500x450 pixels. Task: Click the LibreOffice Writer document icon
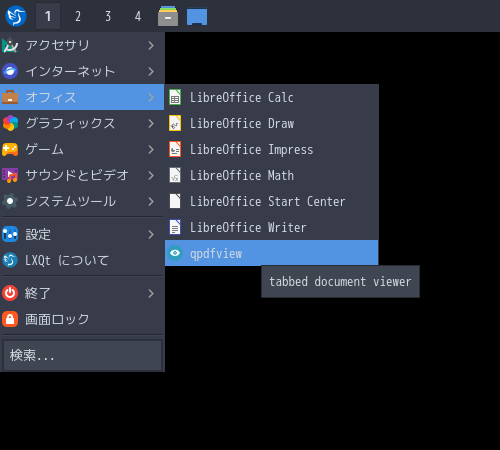click(175, 227)
